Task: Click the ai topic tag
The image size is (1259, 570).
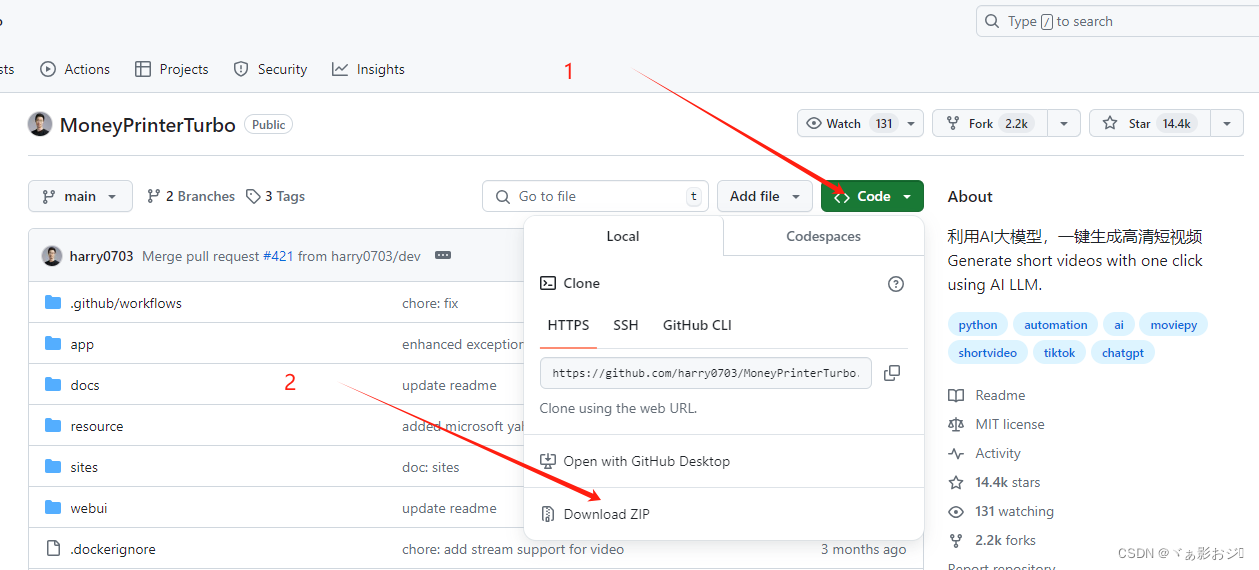Action: 1119,324
